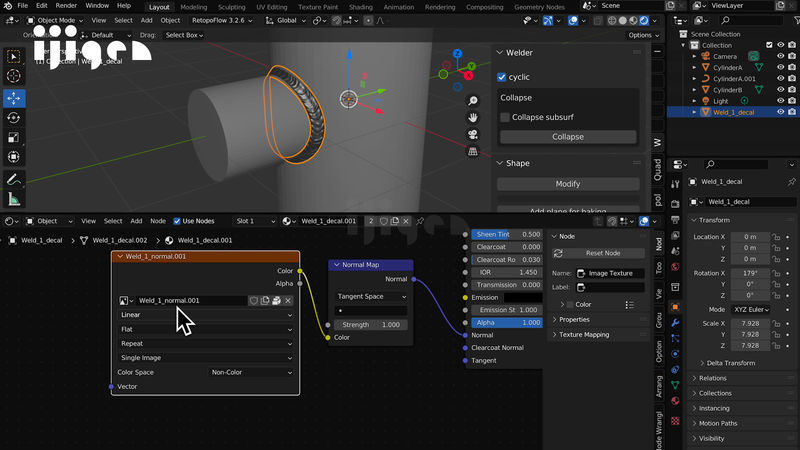This screenshot has width=800, height=450.
Task: Open the Modifiers wrench properties tab
Action: point(675,323)
